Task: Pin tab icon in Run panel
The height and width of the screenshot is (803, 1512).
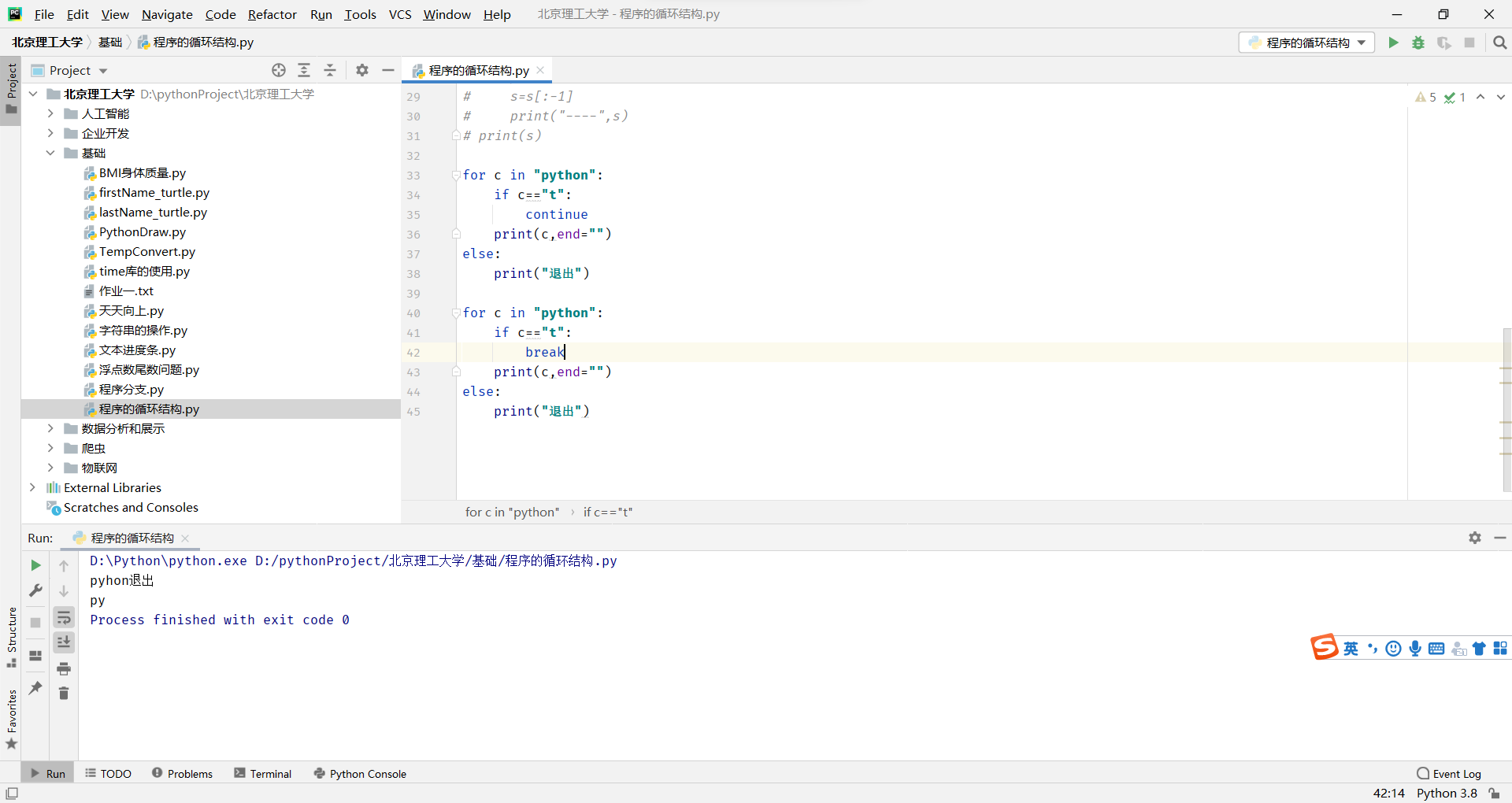Action: (x=35, y=687)
